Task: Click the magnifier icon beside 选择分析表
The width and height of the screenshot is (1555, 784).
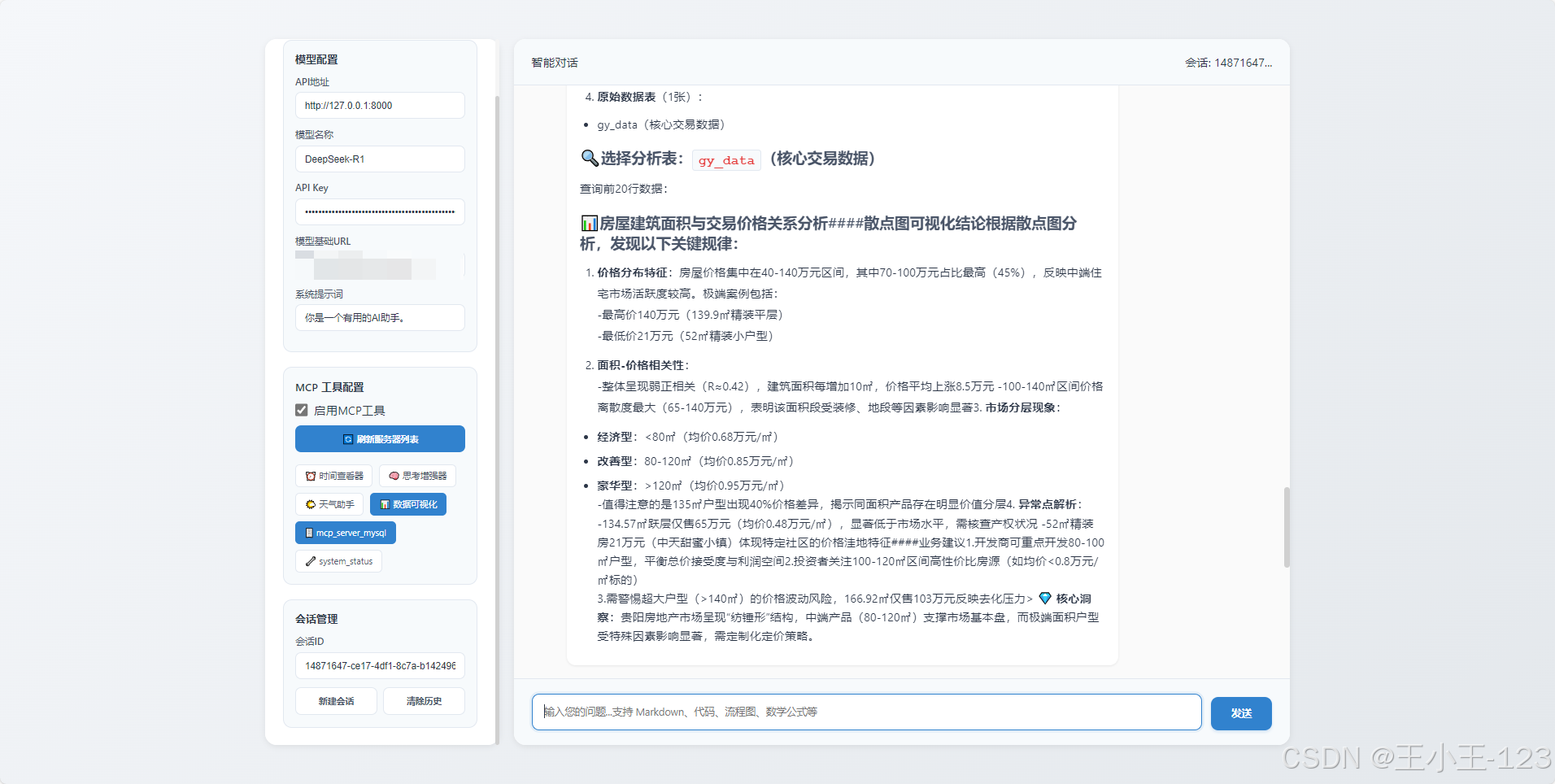Action: [x=588, y=159]
